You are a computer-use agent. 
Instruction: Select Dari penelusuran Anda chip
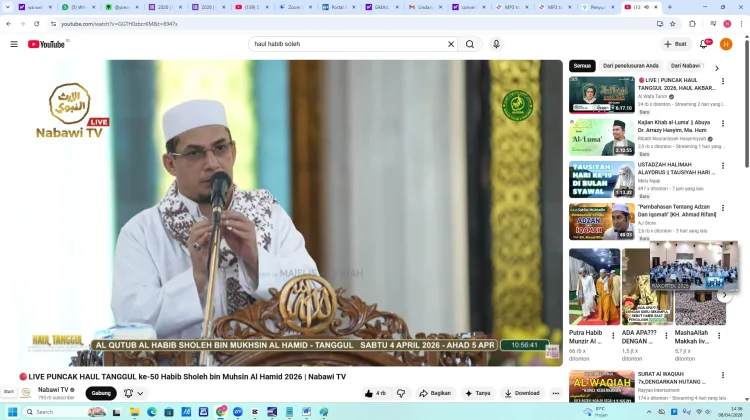[x=630, y=66]
